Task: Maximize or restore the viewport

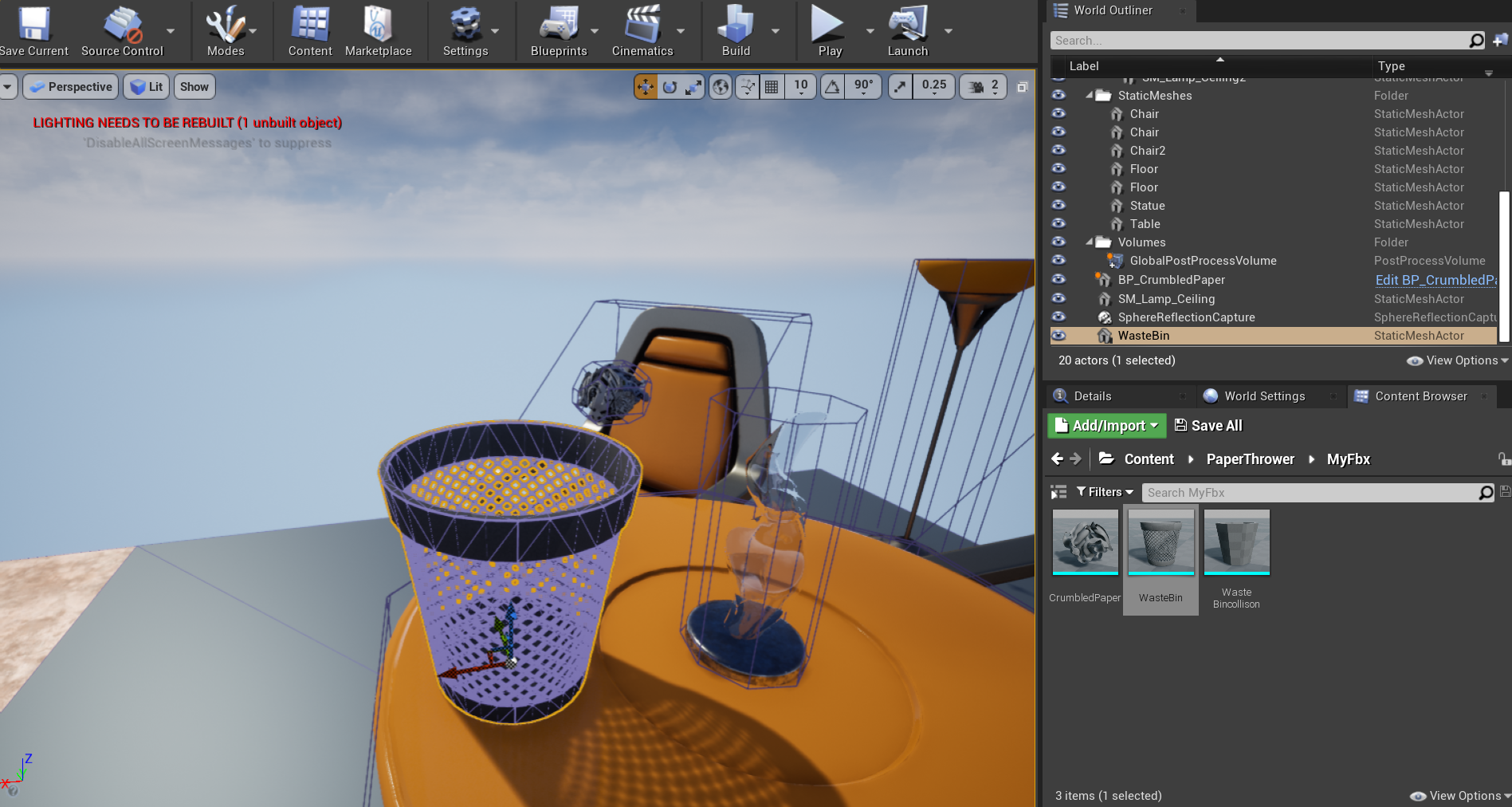Action: pos(1022,87)
